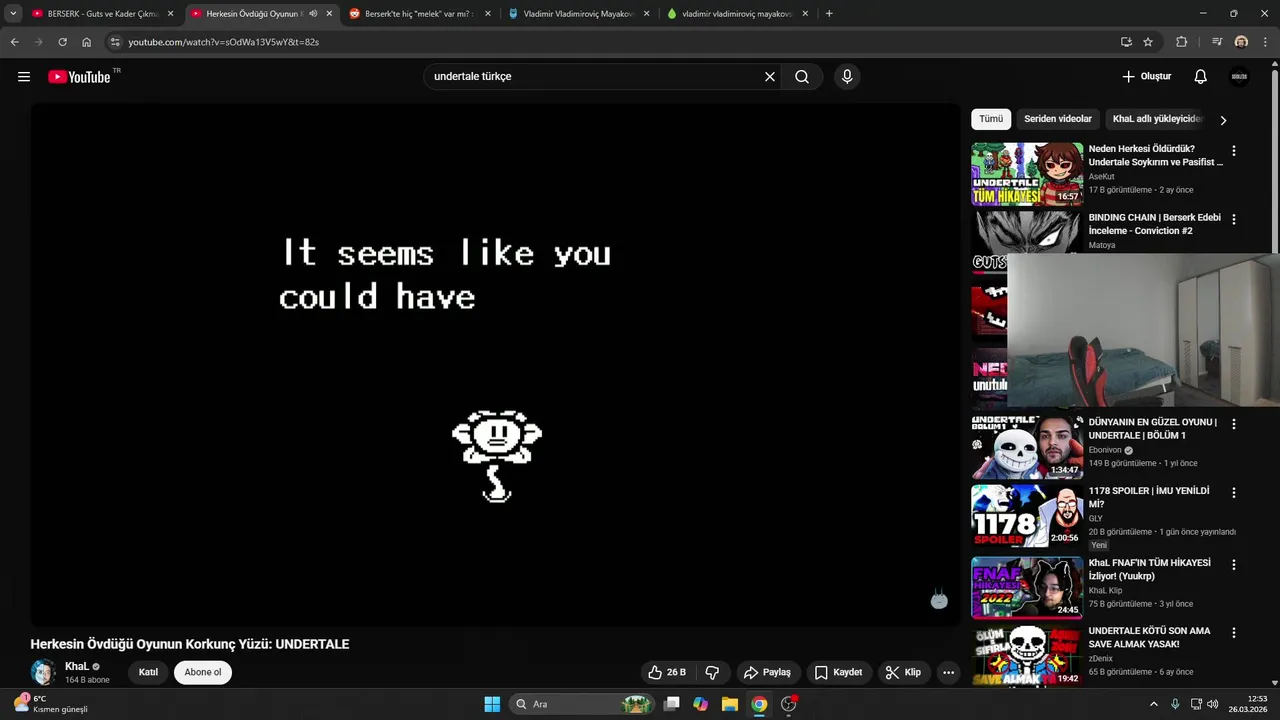Click the Undertale video player
Screen dimensions: 1280x720
pos(496,365)
